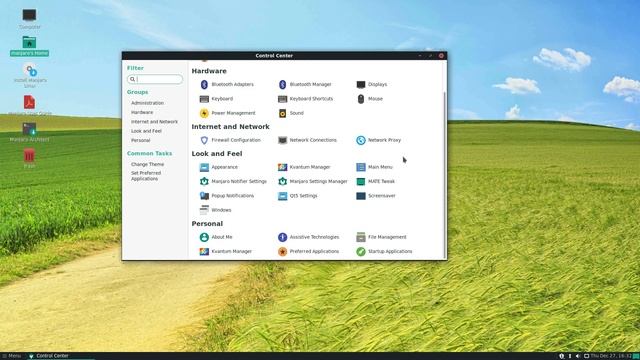Open Mouse preferences

[x=370, y=99]
